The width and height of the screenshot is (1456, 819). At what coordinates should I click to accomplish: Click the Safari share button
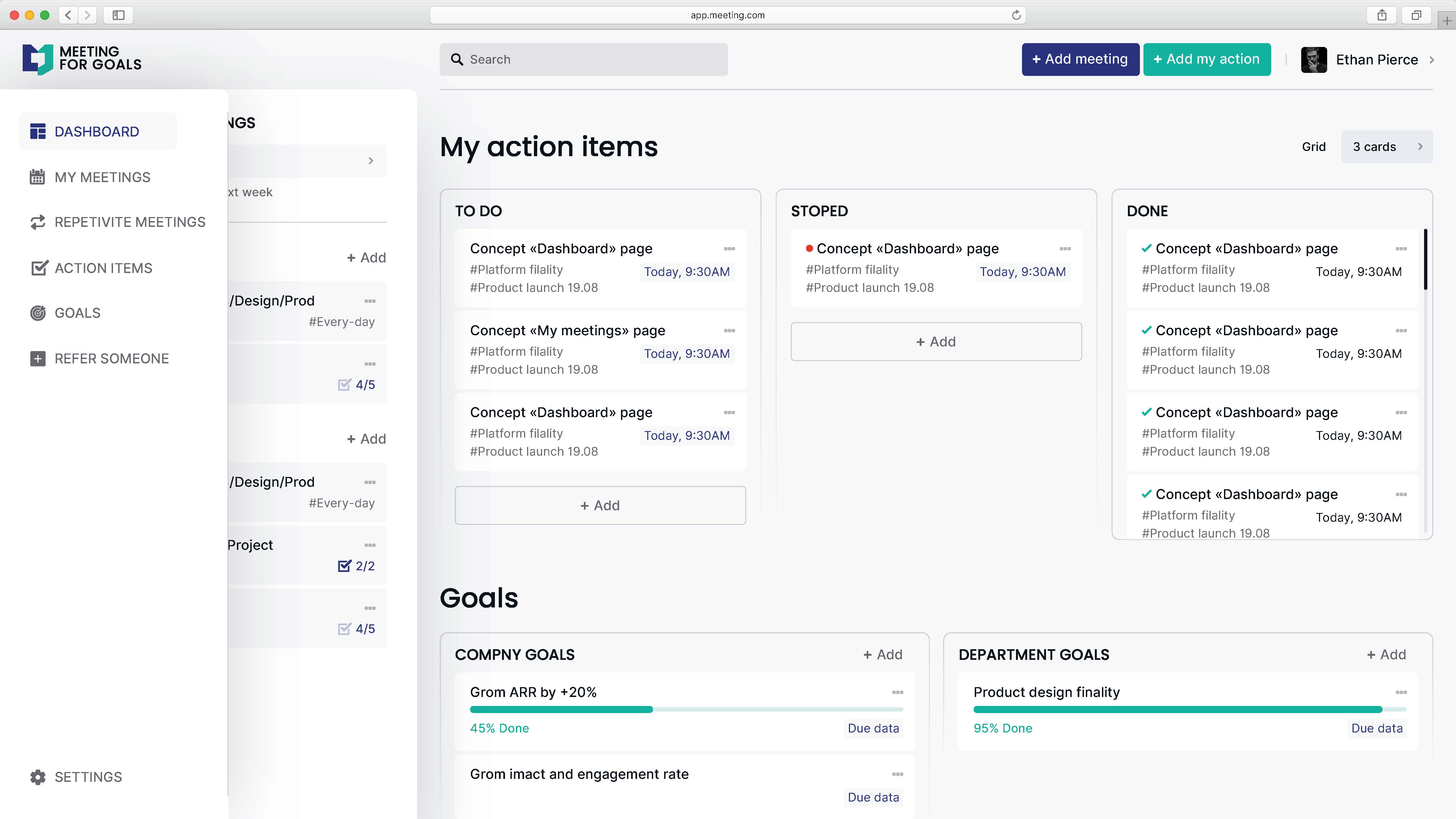point(1381,15)
